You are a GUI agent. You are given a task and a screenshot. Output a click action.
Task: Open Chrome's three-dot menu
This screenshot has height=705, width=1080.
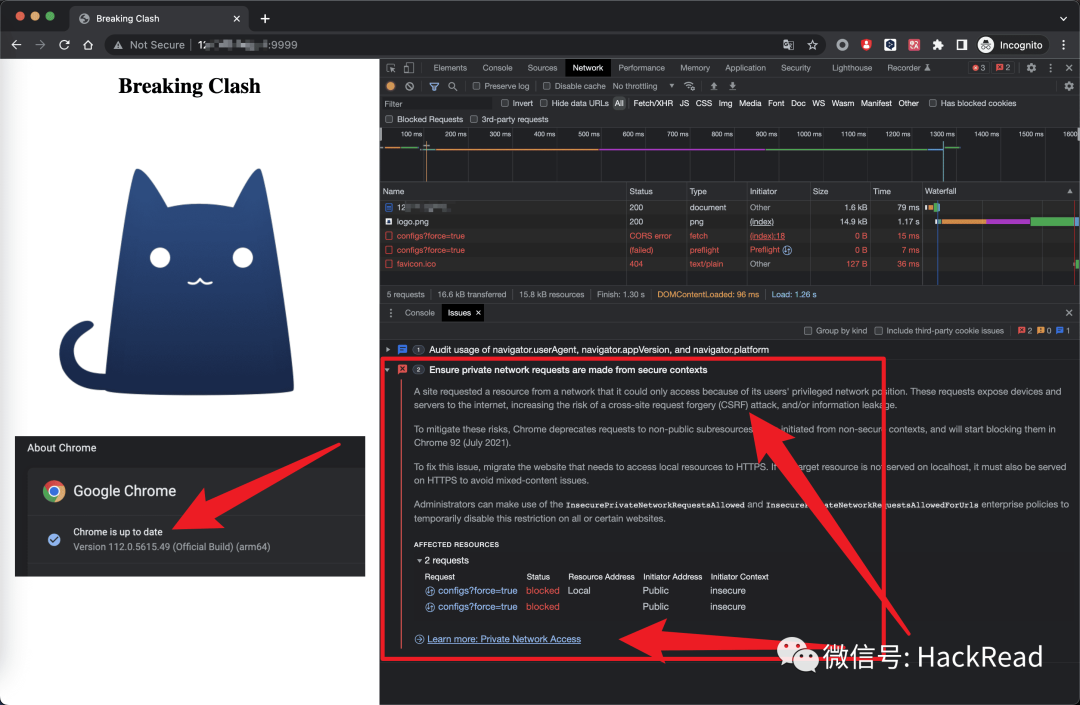click(x=1063, y=45)
